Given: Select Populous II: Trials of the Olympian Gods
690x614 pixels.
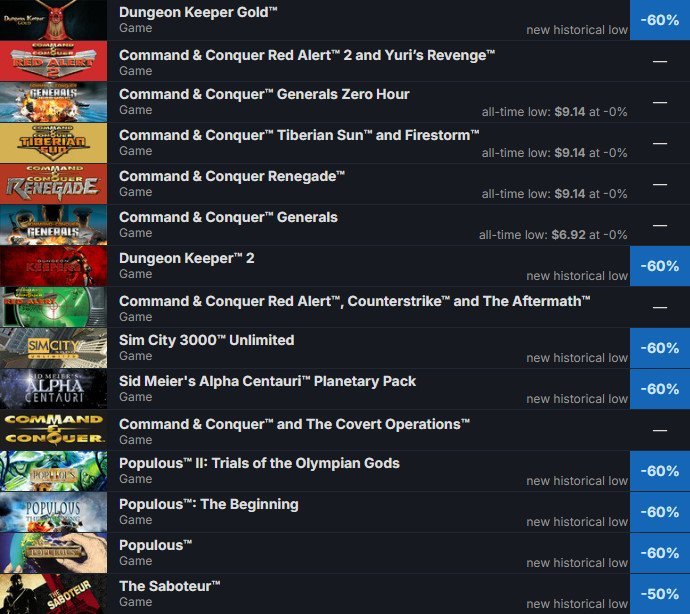Looking at the screenshot, I should (x=259, y=463).
